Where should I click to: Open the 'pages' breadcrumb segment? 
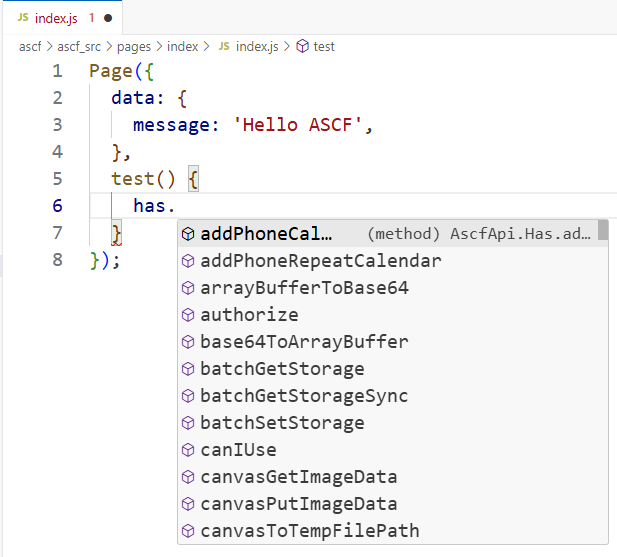point(134,47)
